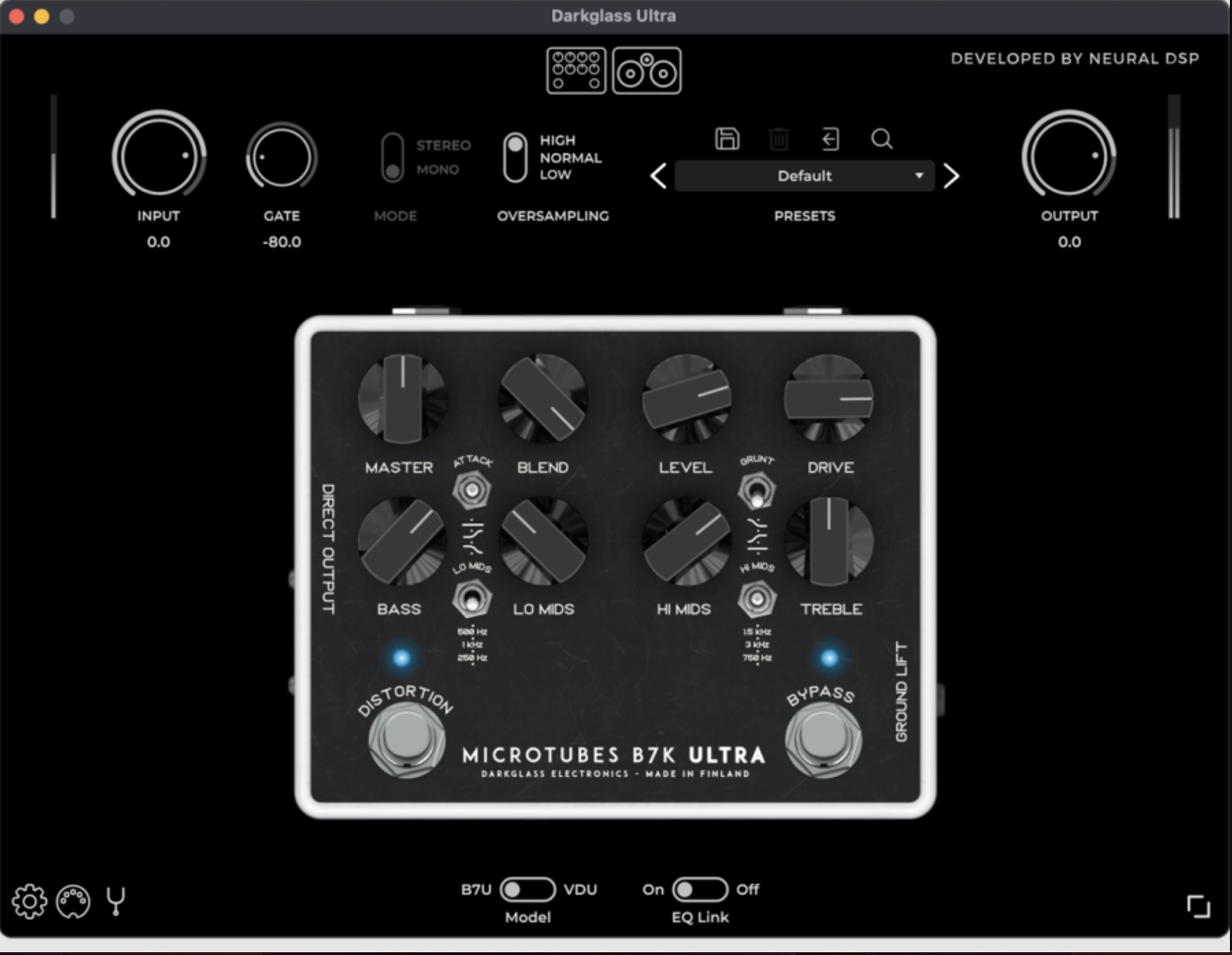Click the Lo Mids knob on pedal

tap(543, 542)
